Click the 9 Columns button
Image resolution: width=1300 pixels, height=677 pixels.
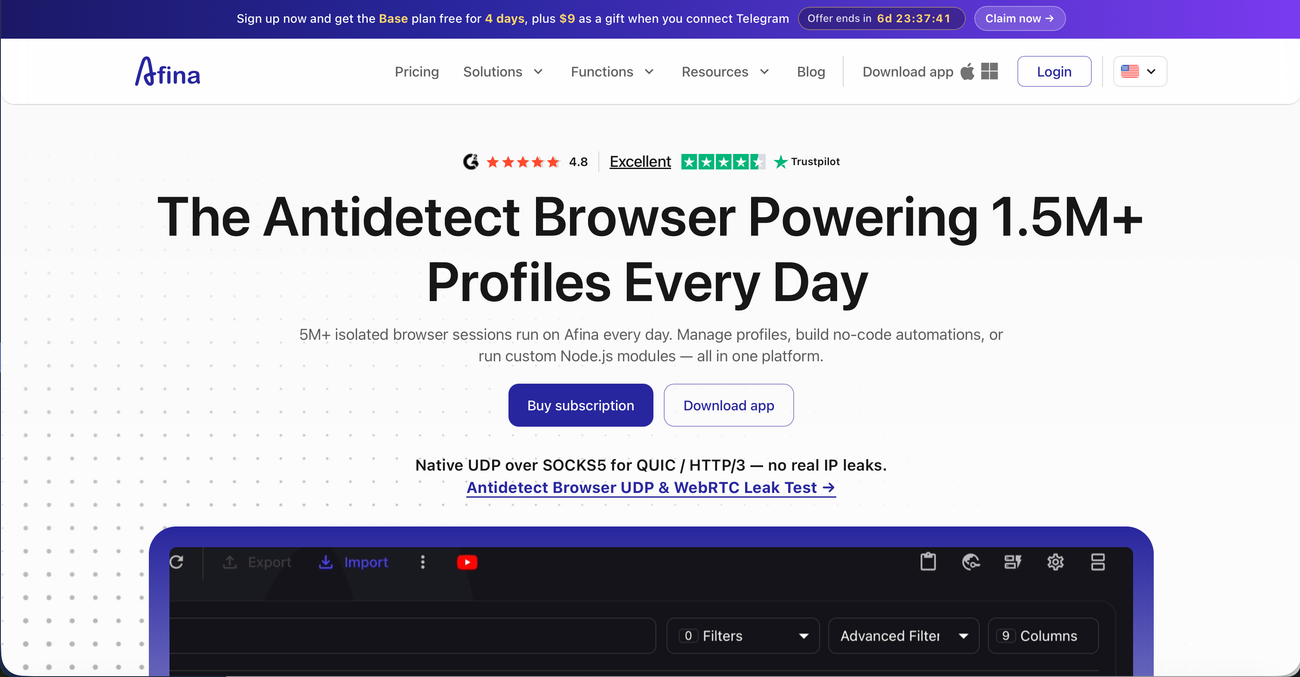[1043, 636]
